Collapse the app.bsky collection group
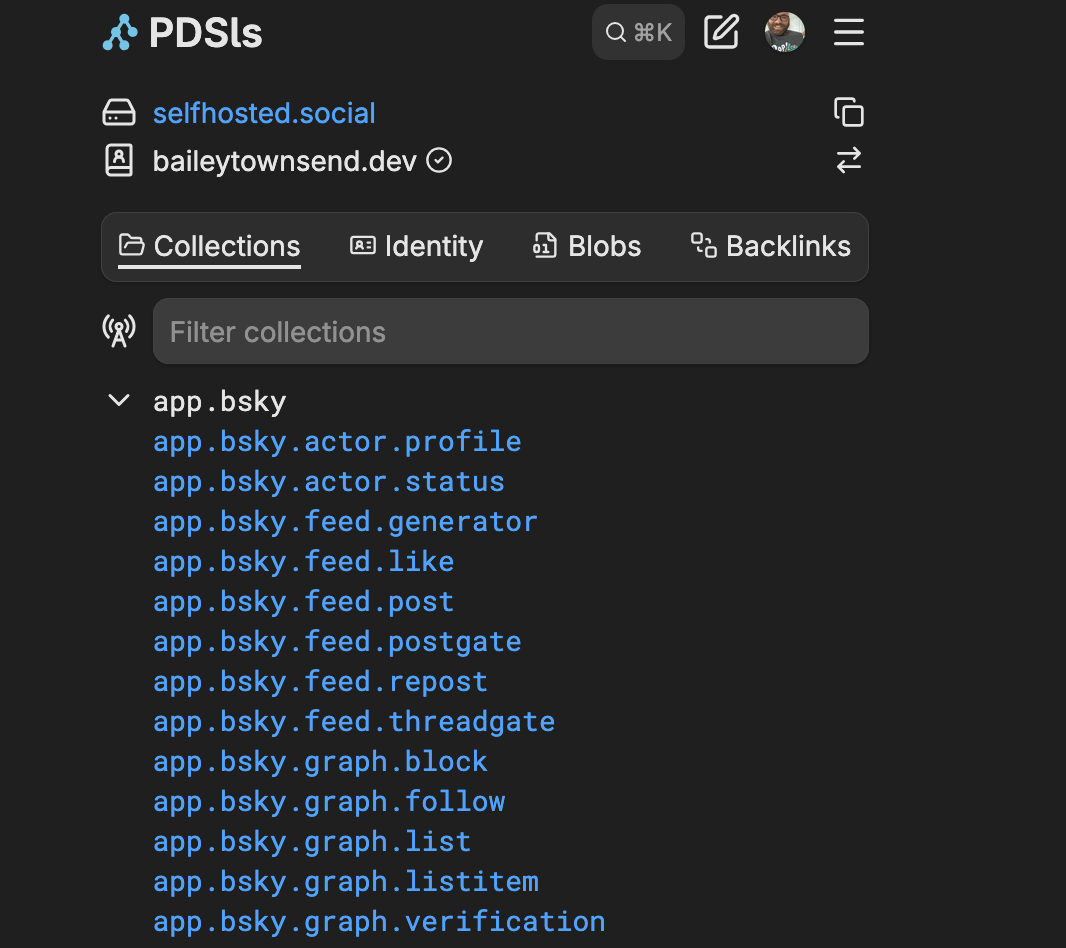The height and width of the screenshot is (948, 1066). 119,401
